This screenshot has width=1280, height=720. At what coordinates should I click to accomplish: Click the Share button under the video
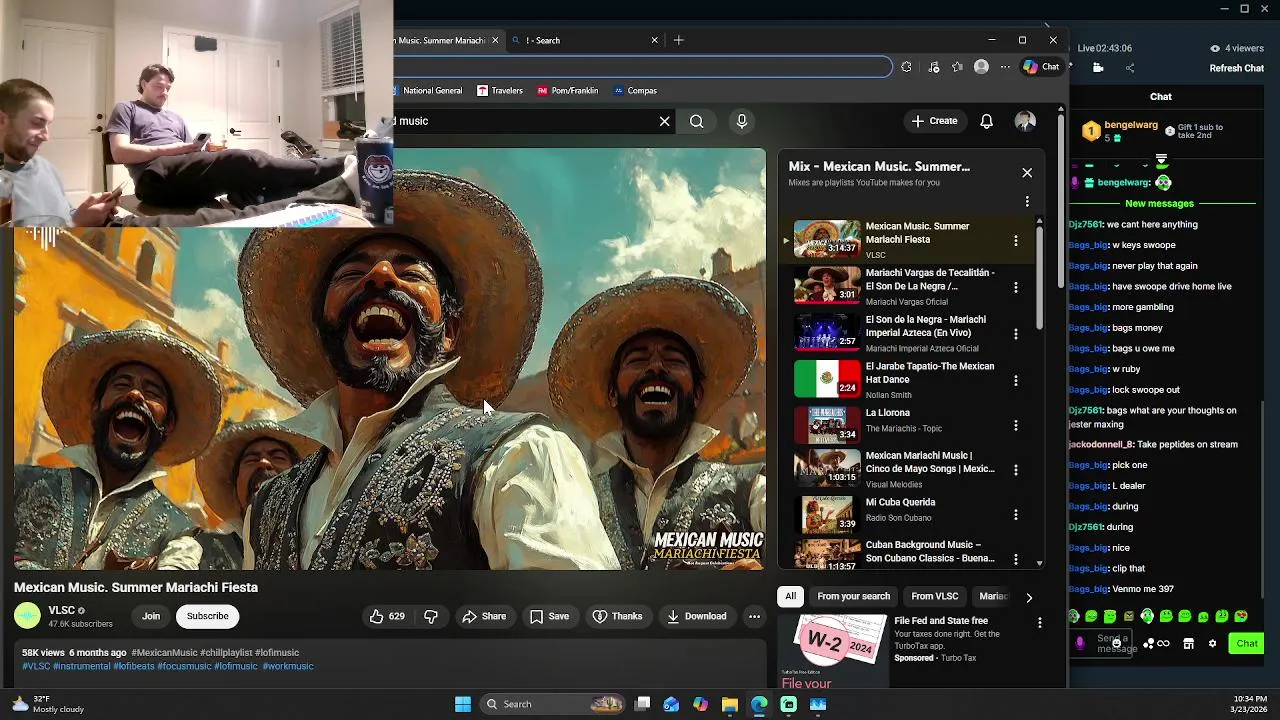[484, 616]
